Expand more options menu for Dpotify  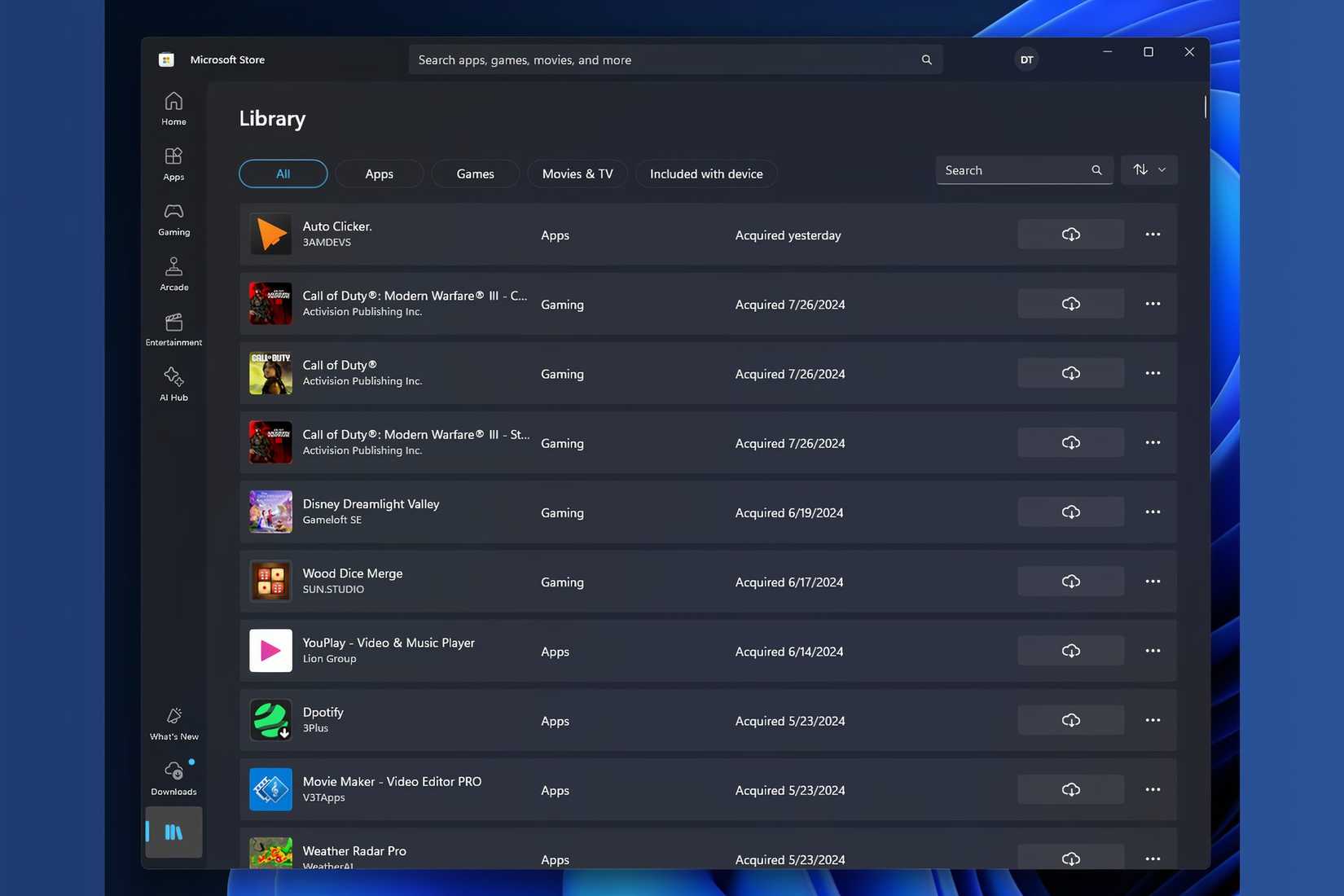tap(1153, 721)
